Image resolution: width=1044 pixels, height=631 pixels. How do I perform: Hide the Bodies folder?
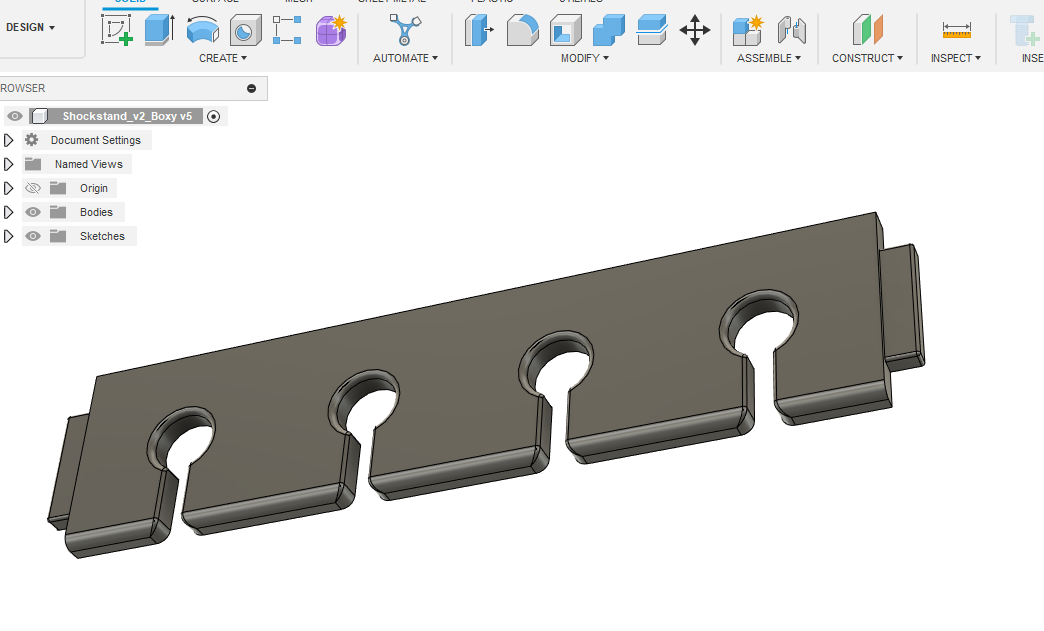[33, 212]
